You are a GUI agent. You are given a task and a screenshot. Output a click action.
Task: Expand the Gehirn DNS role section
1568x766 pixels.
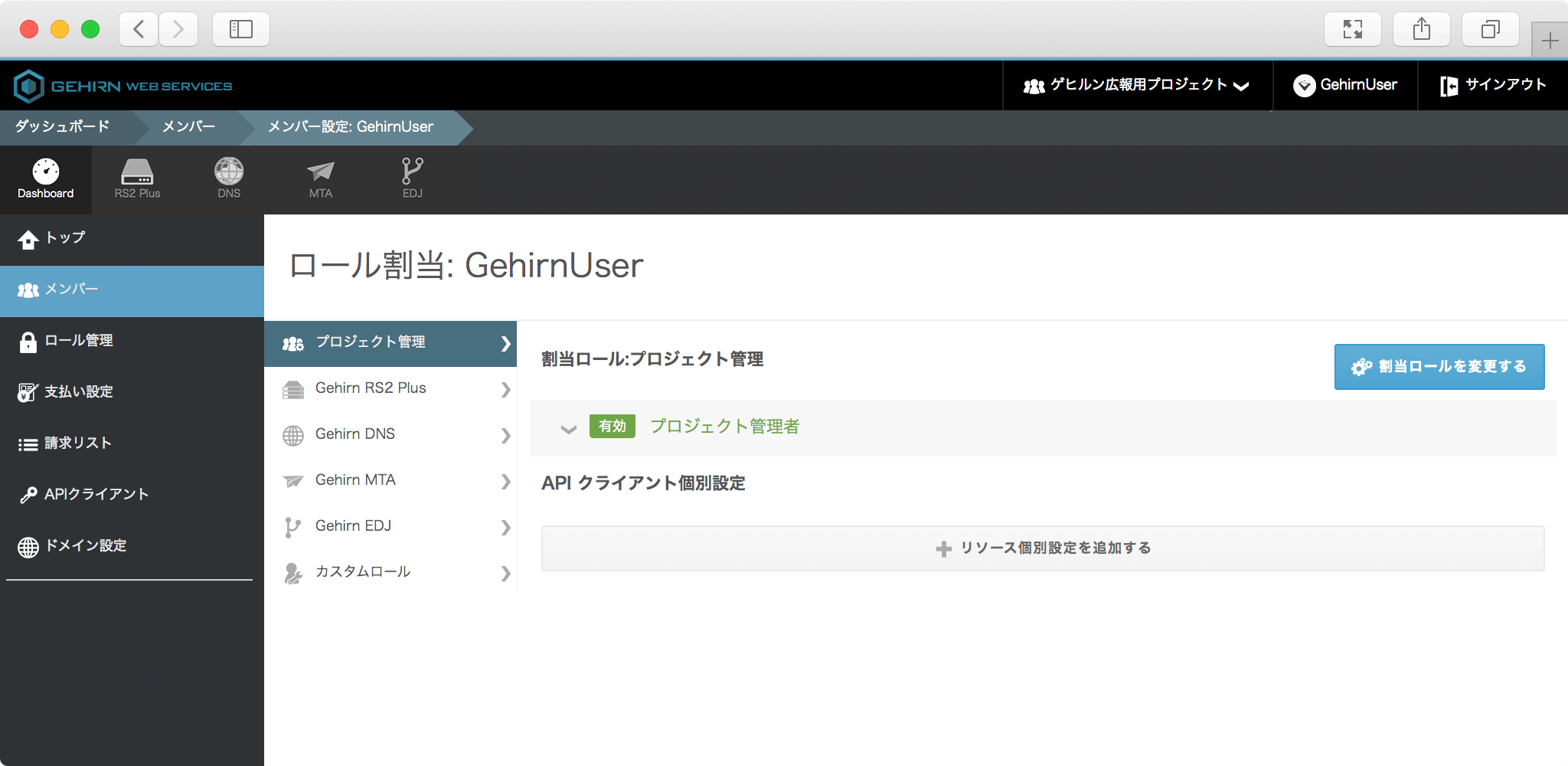[x=390, y=434]
